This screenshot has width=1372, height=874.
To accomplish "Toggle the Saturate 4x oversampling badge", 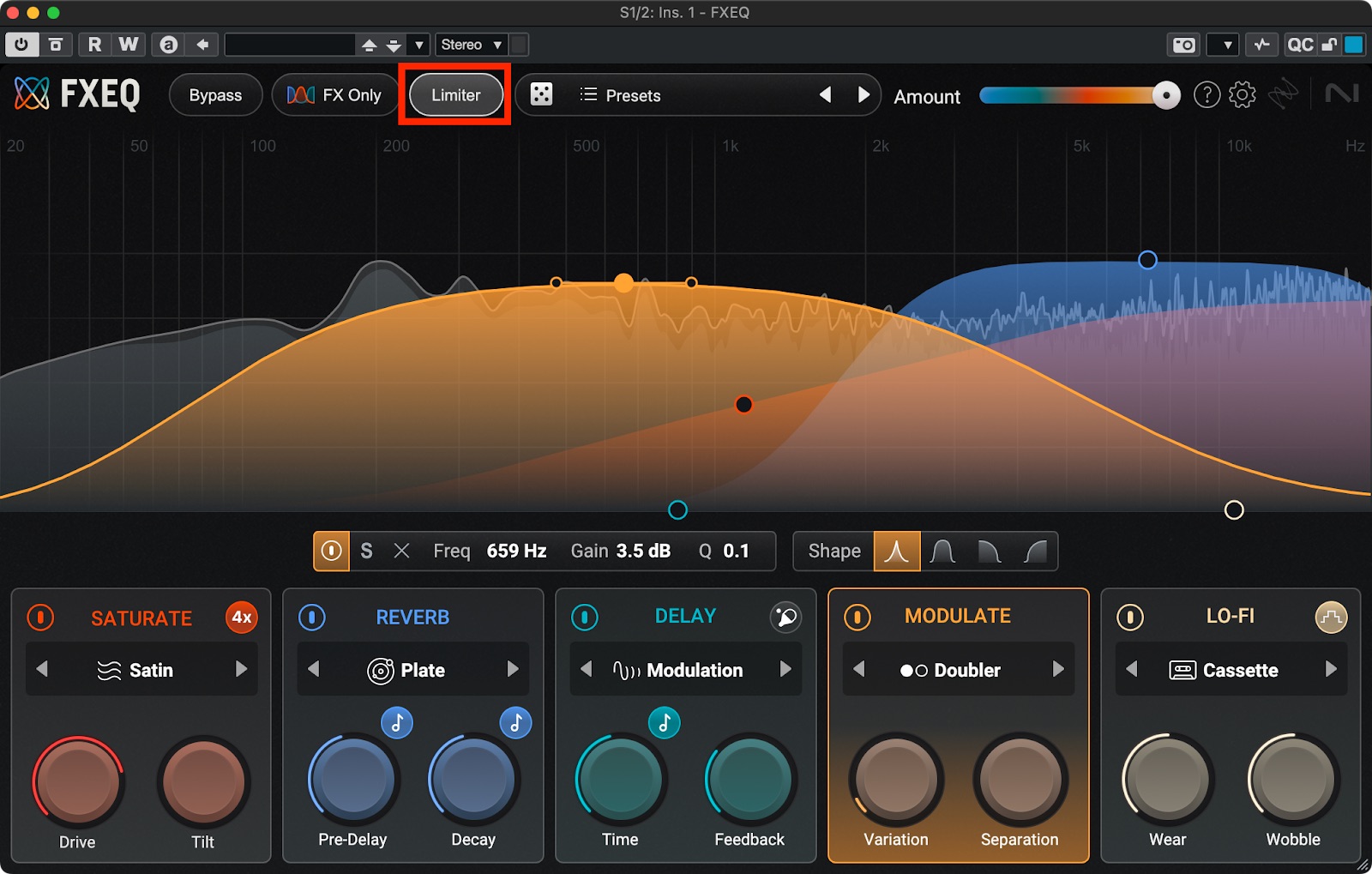I will pos(242,618).
